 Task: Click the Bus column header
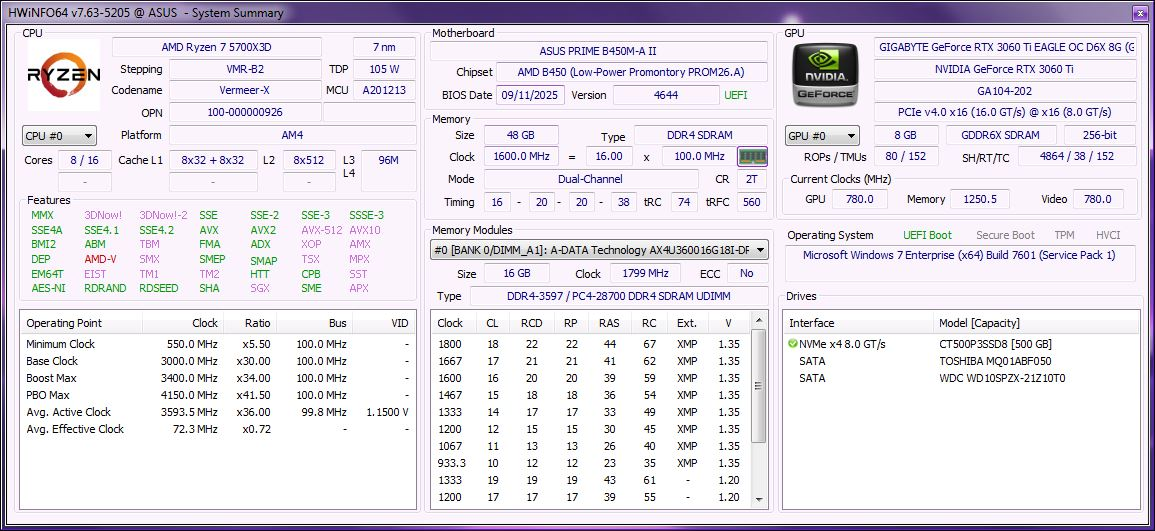[315, 323]
